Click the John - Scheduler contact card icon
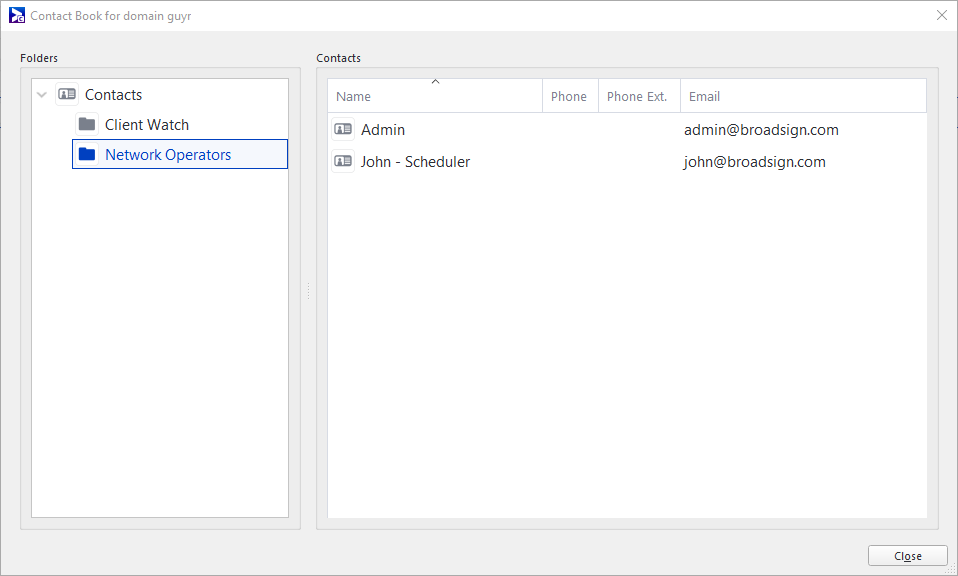 pyautogui.click(x=343, y=161)
